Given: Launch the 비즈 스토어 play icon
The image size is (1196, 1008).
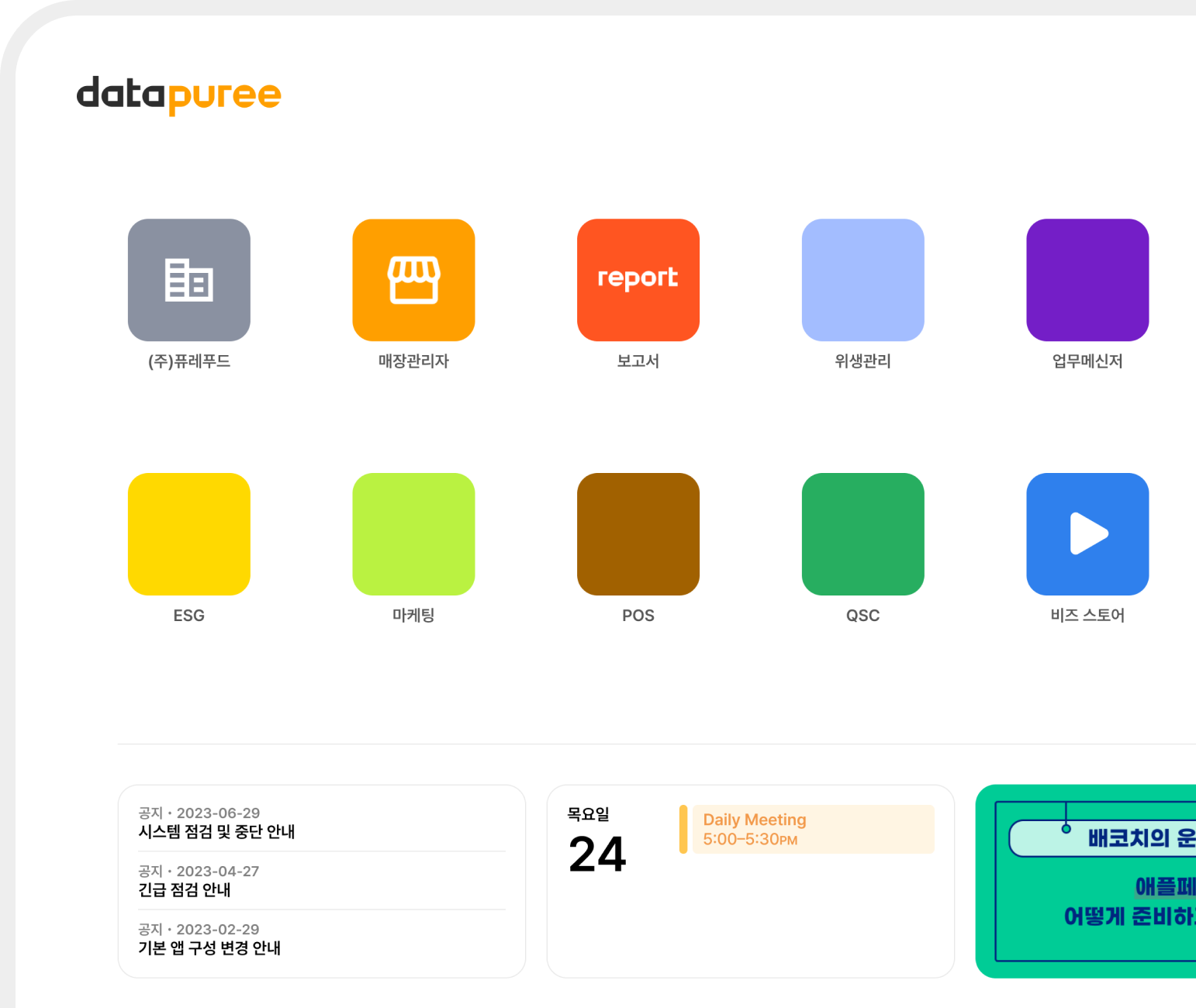Looking at the screenshot, I should (x=1087, y=534).
